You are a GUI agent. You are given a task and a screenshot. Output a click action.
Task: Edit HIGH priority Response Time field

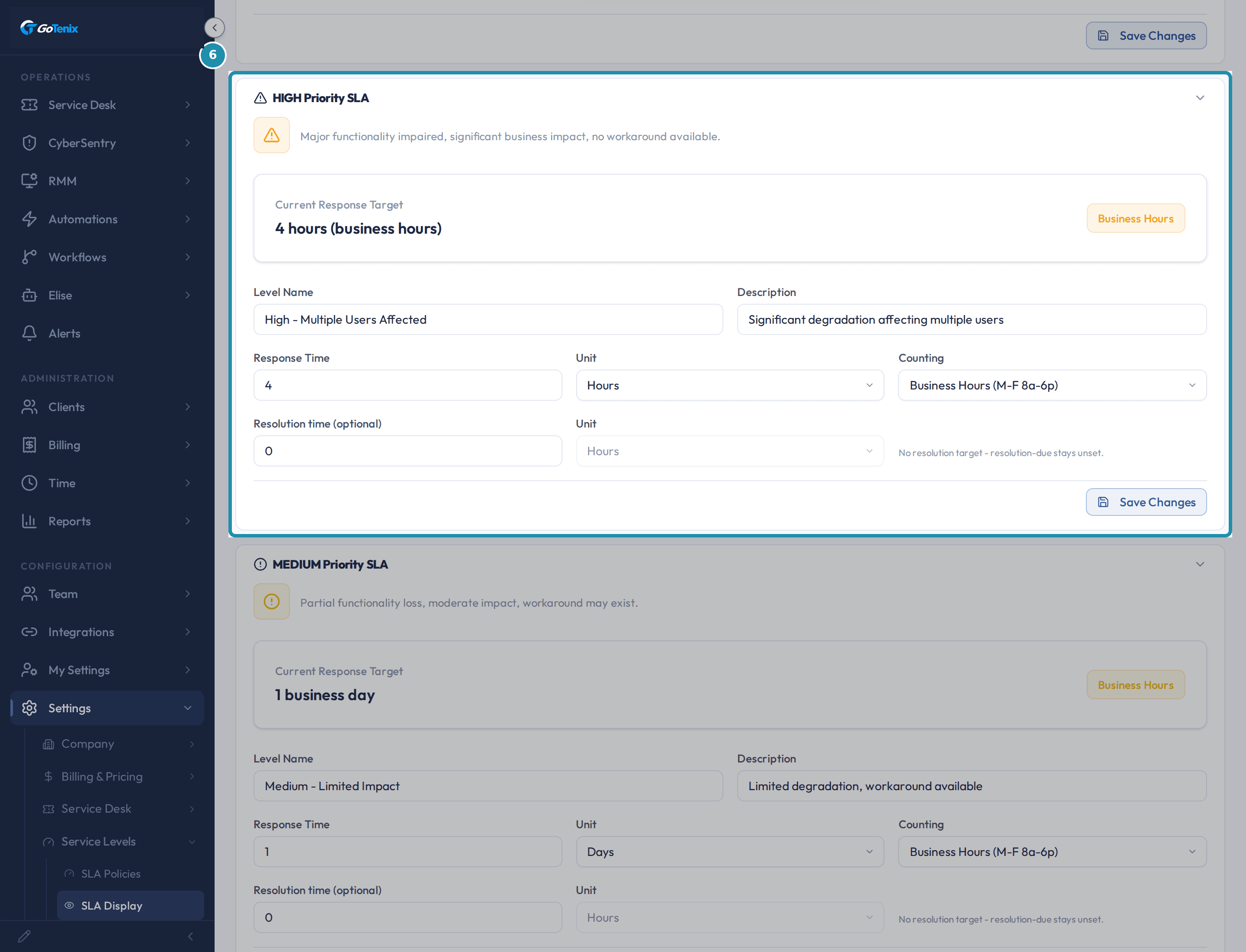(408, 385)
